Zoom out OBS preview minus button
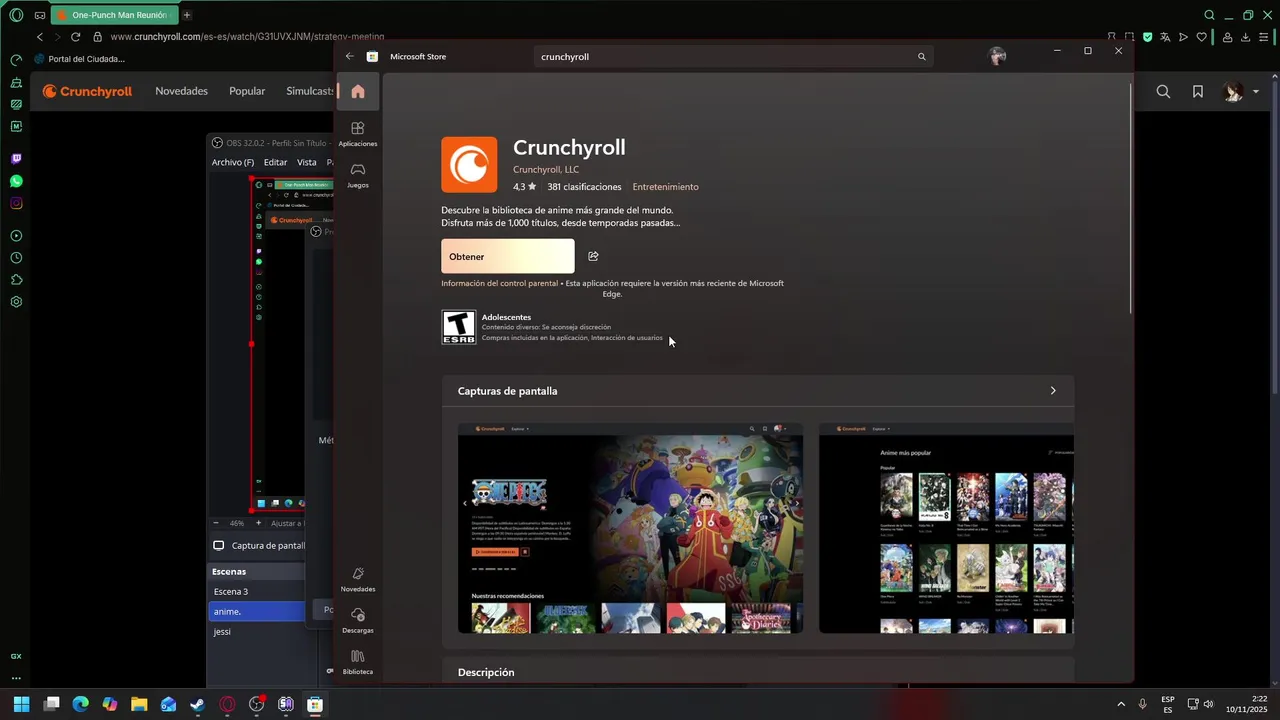This screenshot has width=1280, height=720. click(216, 523)
